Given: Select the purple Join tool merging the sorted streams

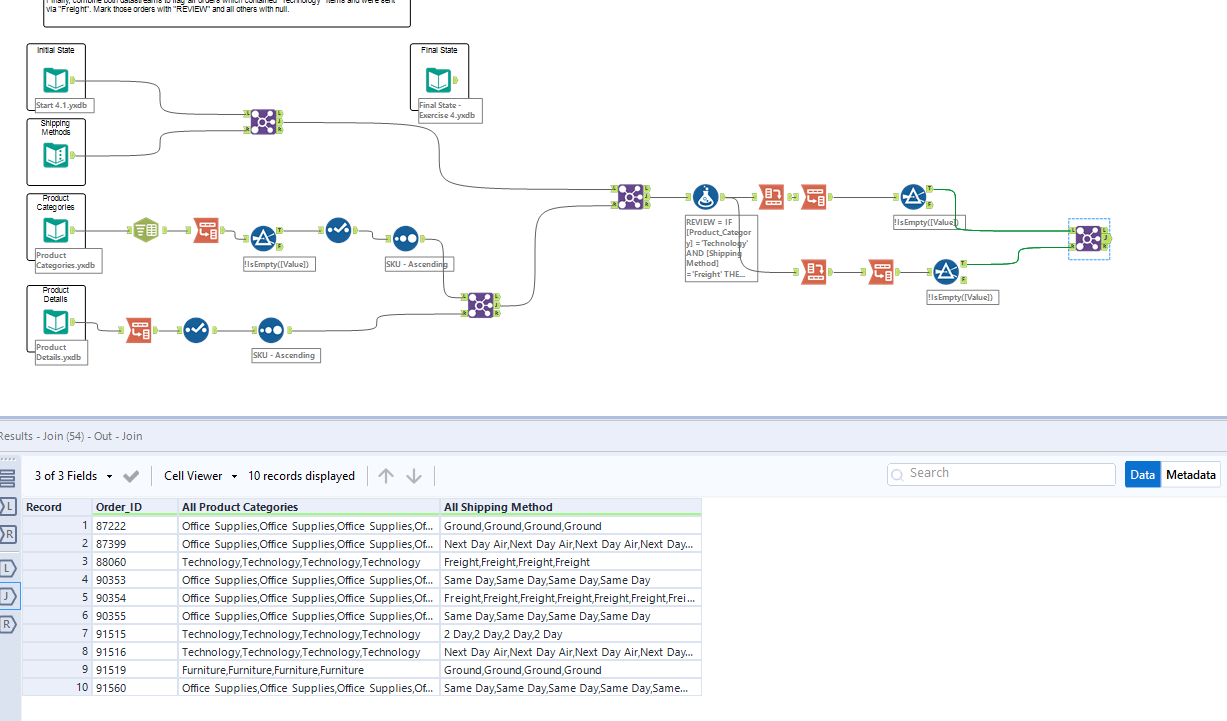Looking at the screenshot, I should [x=480, y=305].
